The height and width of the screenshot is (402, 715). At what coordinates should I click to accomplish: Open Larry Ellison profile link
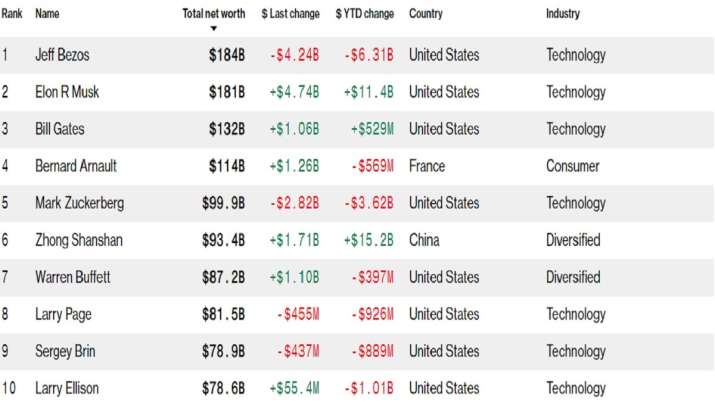click(67, 388)
